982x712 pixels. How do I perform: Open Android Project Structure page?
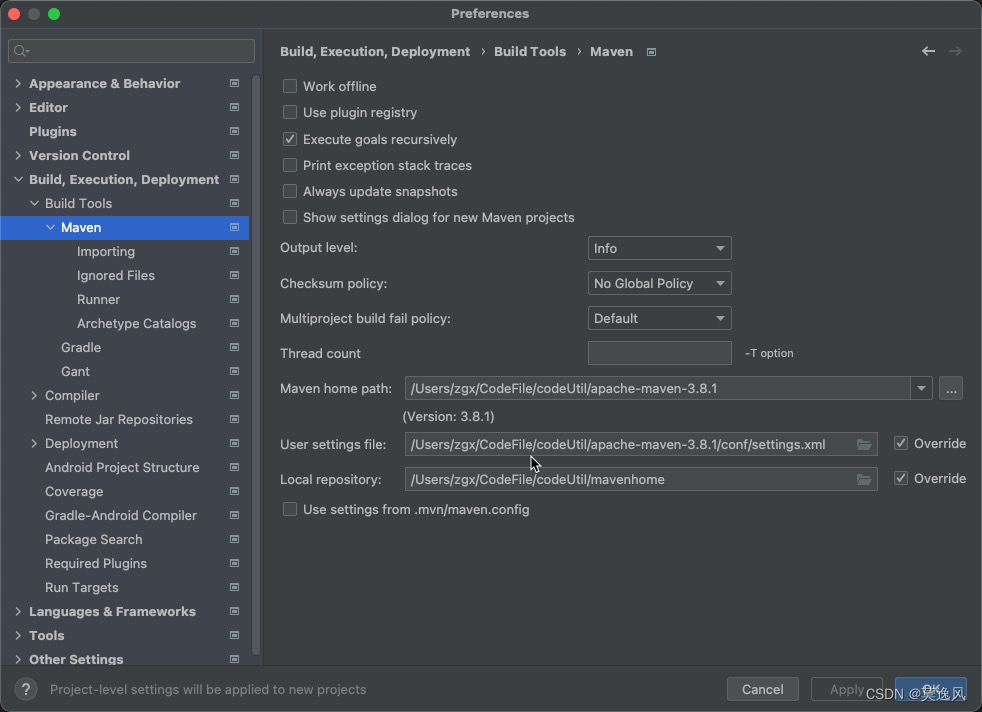122,468
